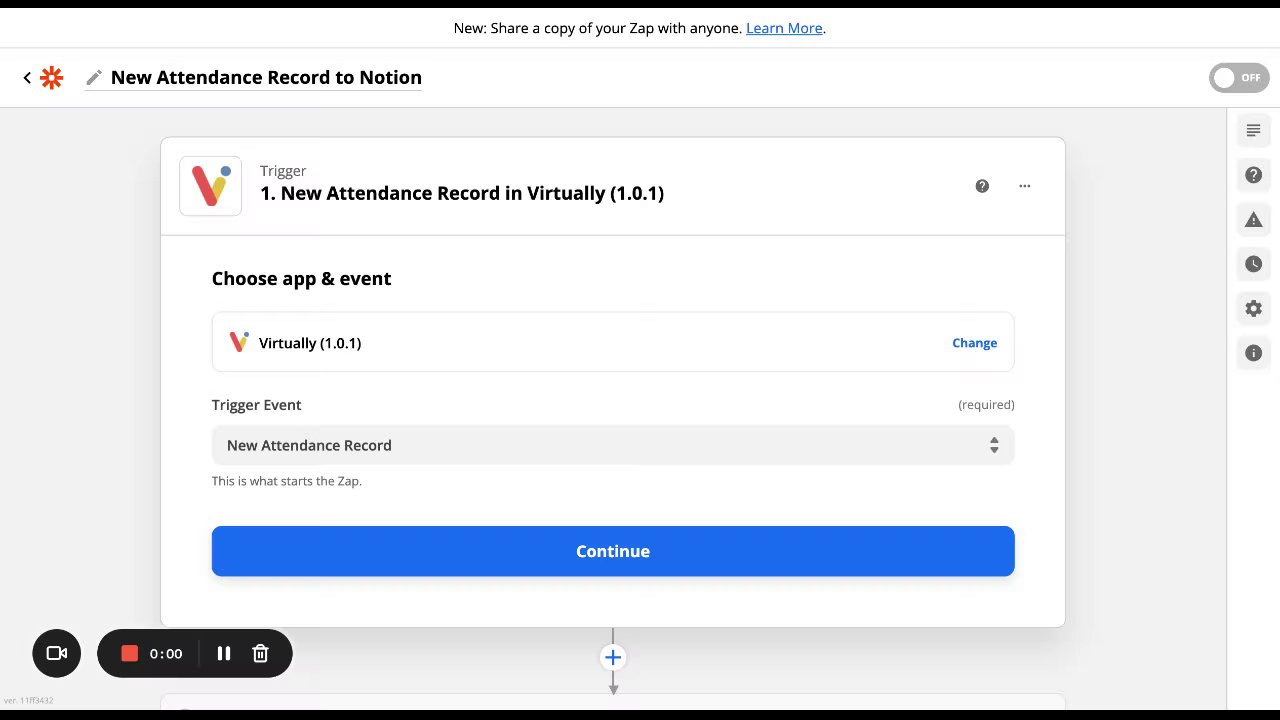Click the orange Zapier logo
Screen dimensions: 1280x720
(x=52, y=78)
